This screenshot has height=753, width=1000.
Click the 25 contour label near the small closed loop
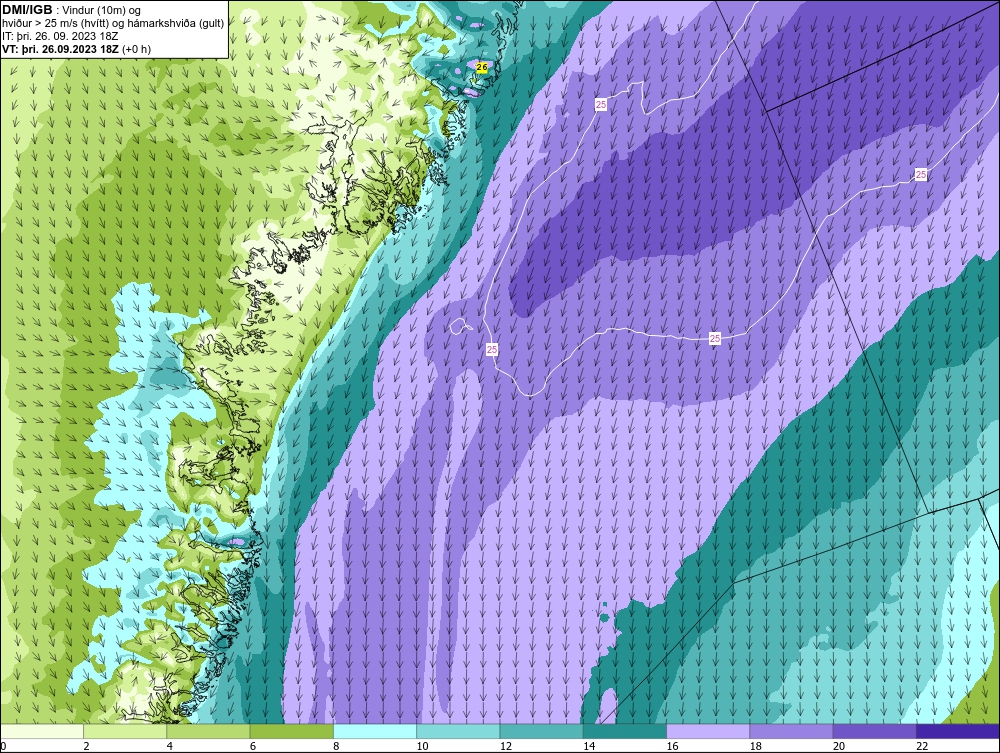(x=492, y=349)
